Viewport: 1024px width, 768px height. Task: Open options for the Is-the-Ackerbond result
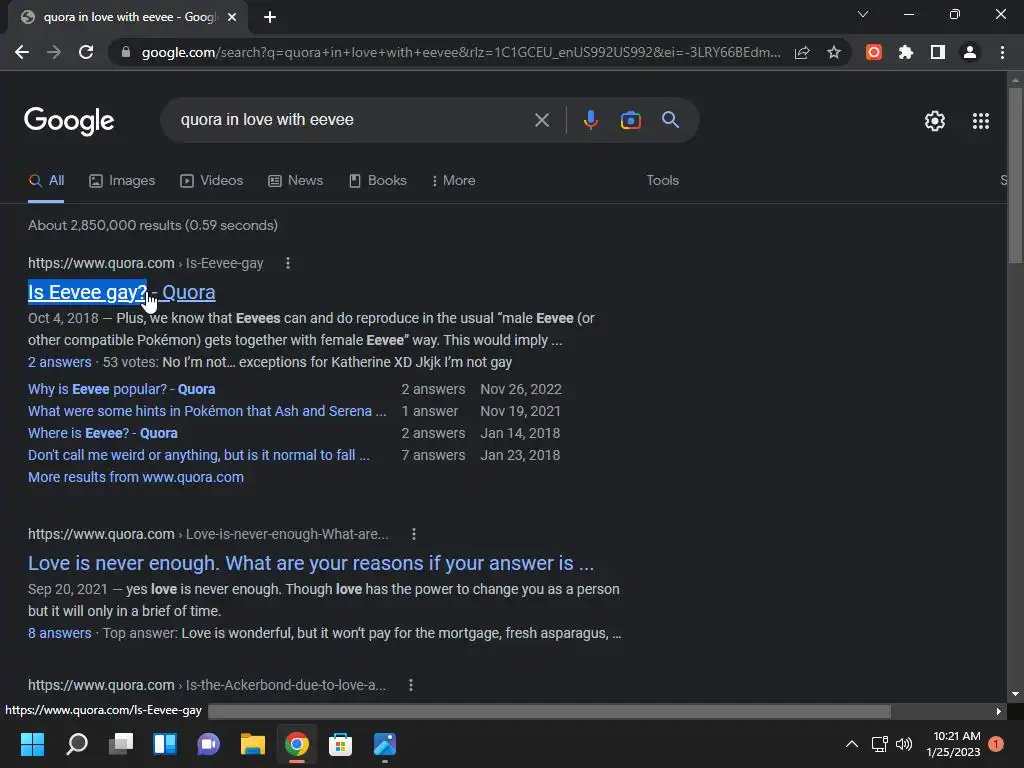pos(410,685)
